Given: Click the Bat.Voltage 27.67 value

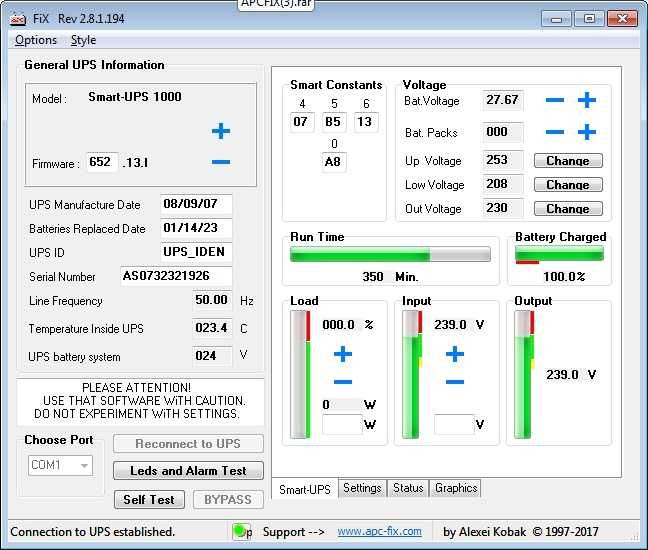Looking at the screenshot, I should click(503, 100).
